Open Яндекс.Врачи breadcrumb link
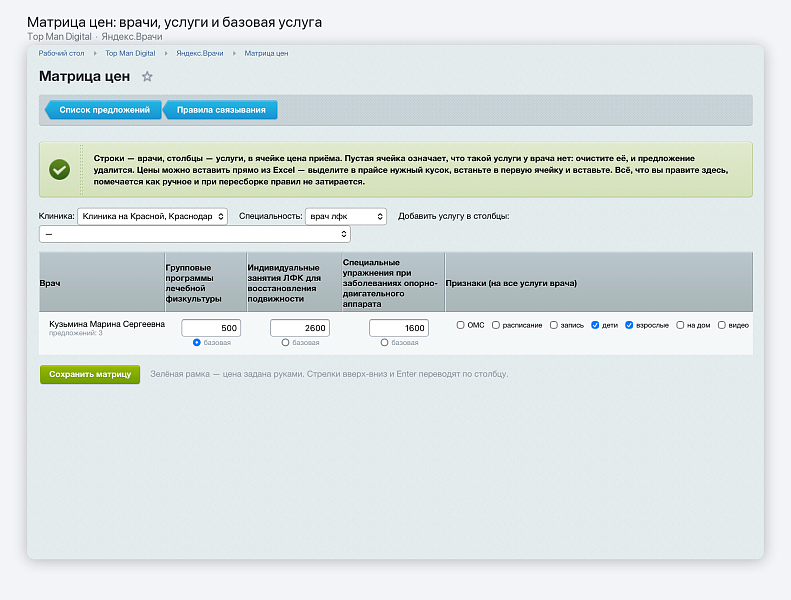The height and width of the screenshot is (600, 791). (200, 53)
